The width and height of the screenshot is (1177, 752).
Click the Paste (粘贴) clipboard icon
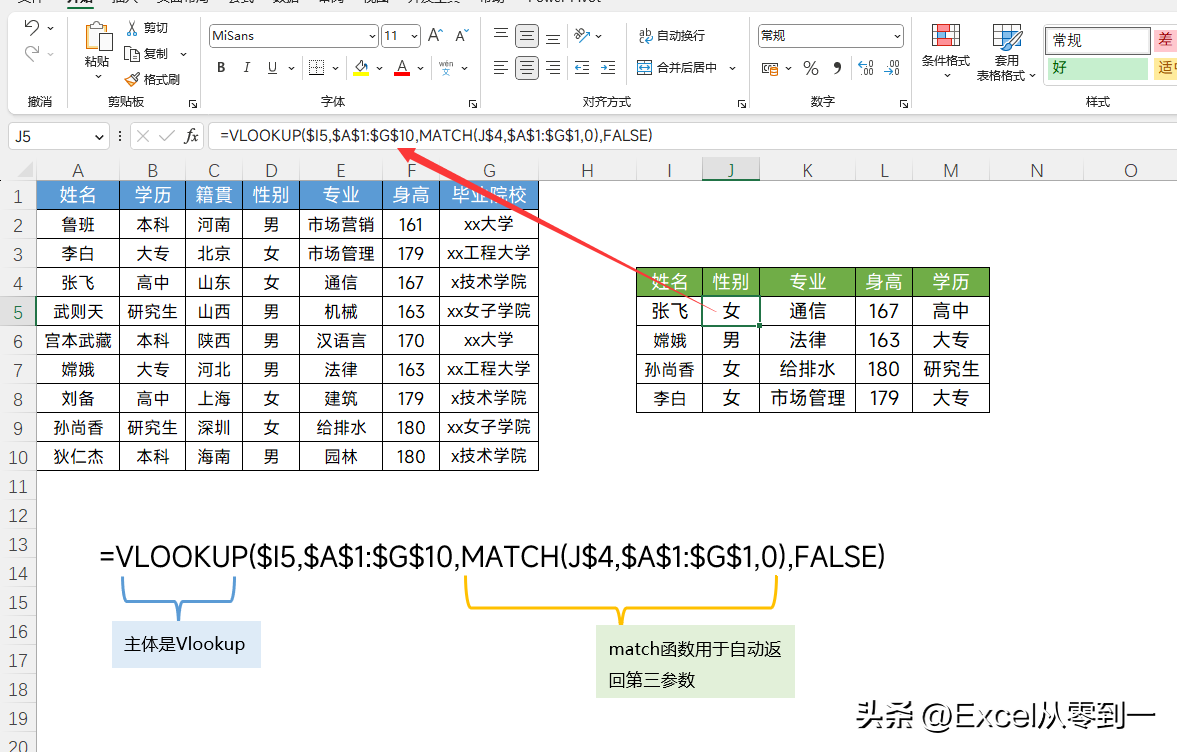pyautogui.click(x=98, y=37)
